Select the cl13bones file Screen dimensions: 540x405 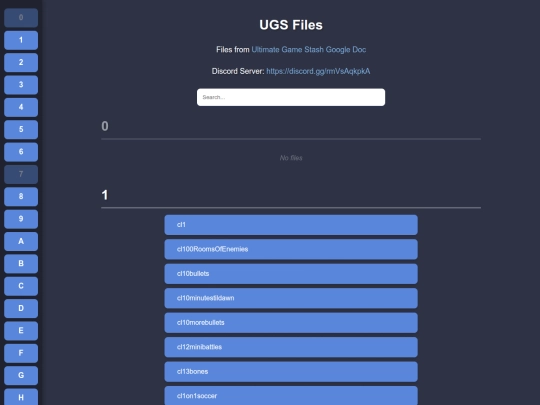pyautogui.click(x=291, y=372)
